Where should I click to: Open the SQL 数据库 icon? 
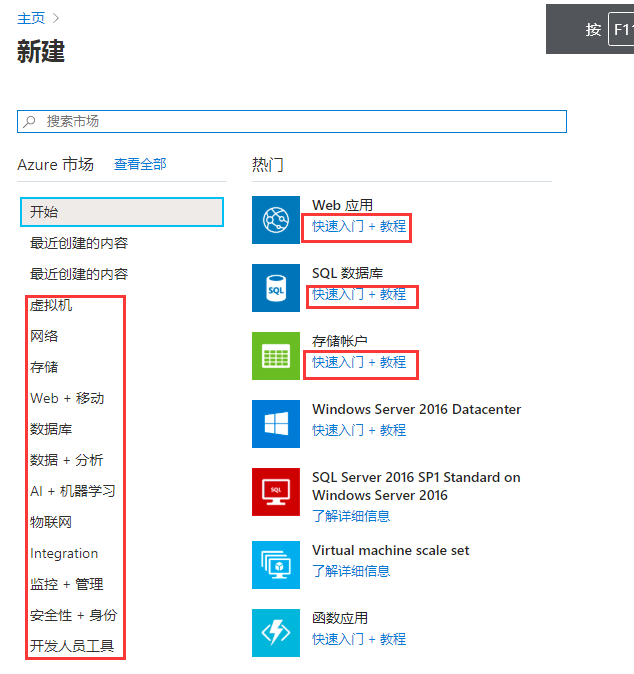tap(276, 288)
